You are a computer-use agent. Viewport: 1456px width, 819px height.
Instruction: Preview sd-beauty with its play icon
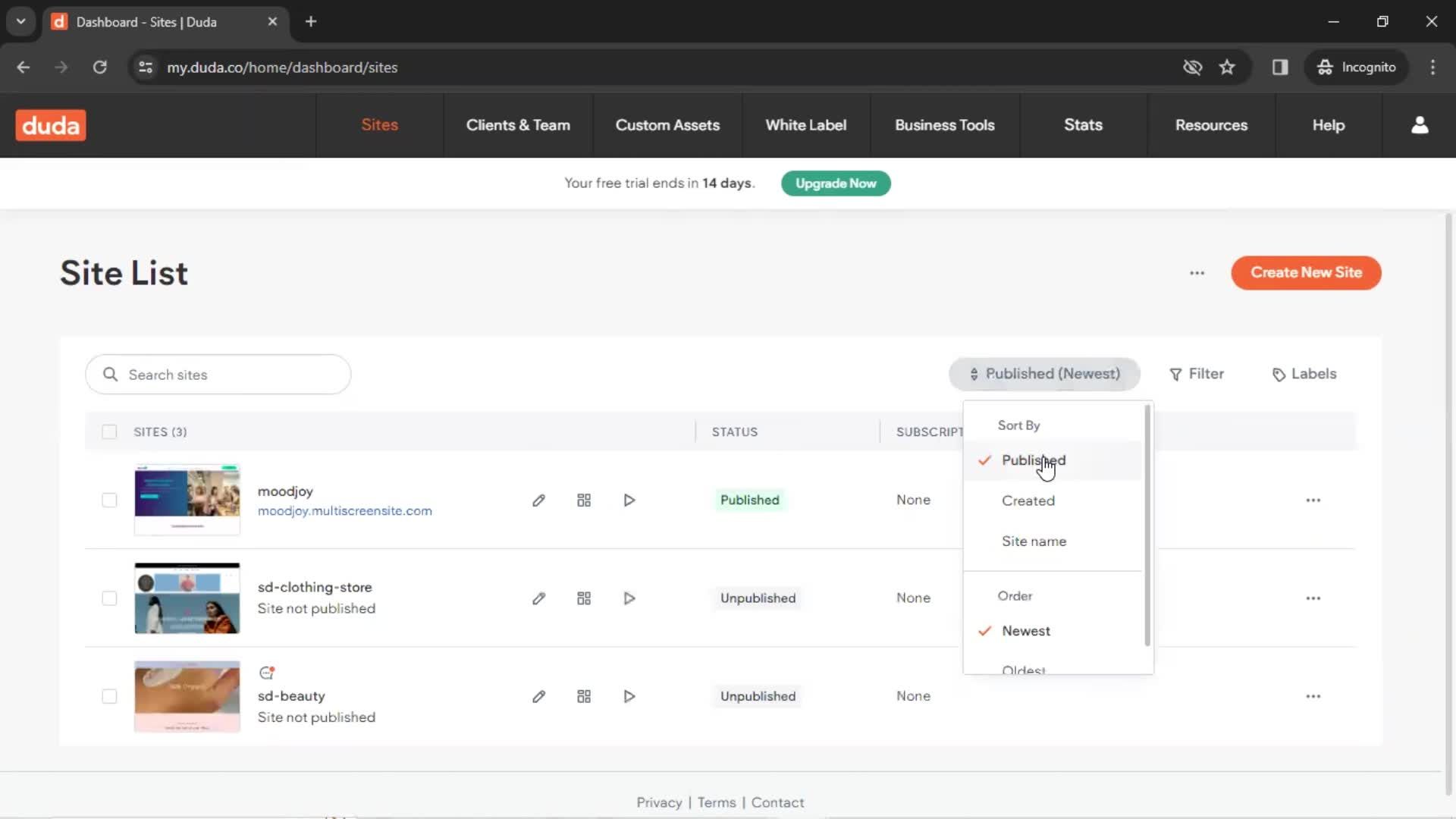point(629,696)
